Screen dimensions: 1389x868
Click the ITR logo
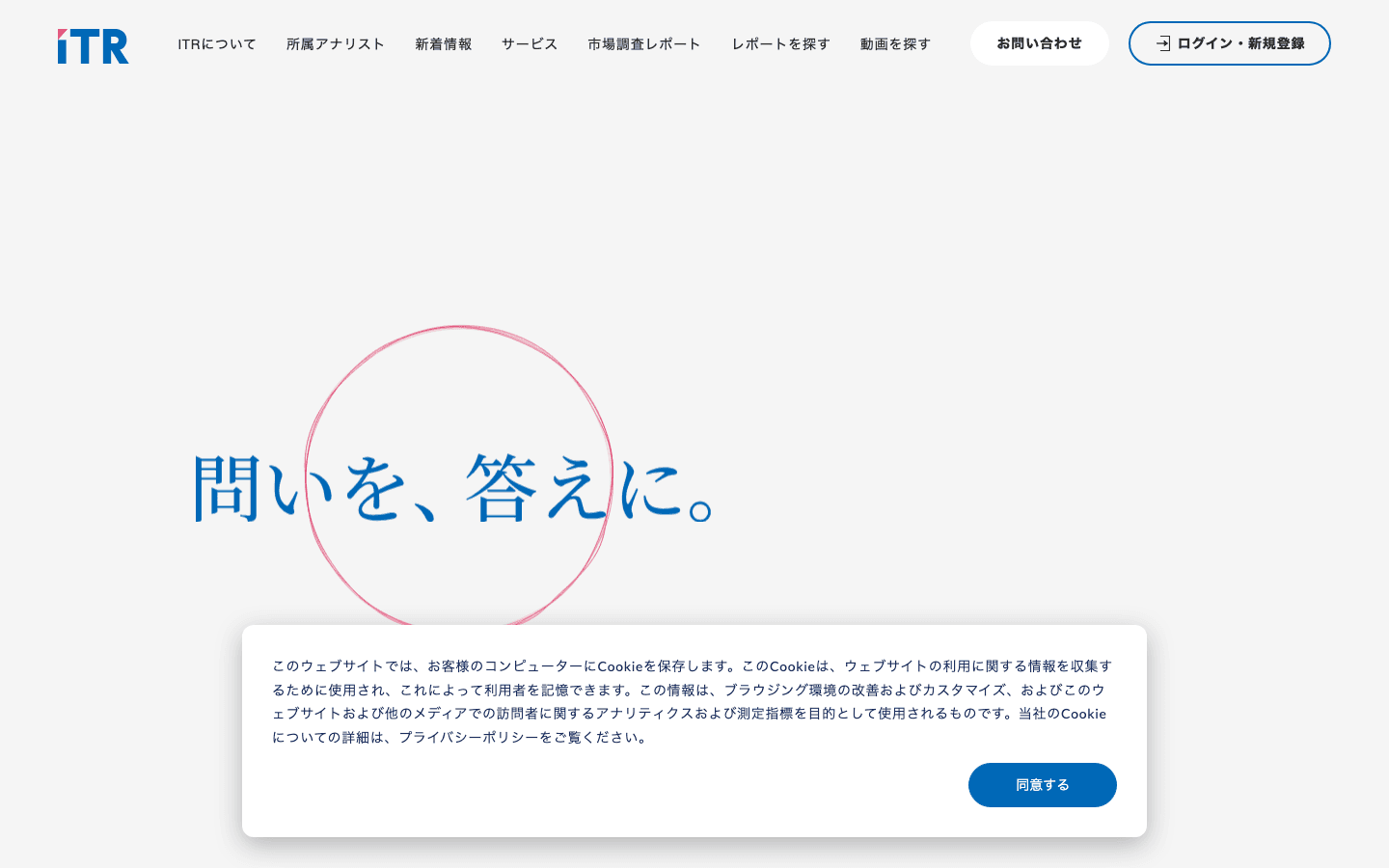pos(93,45)
